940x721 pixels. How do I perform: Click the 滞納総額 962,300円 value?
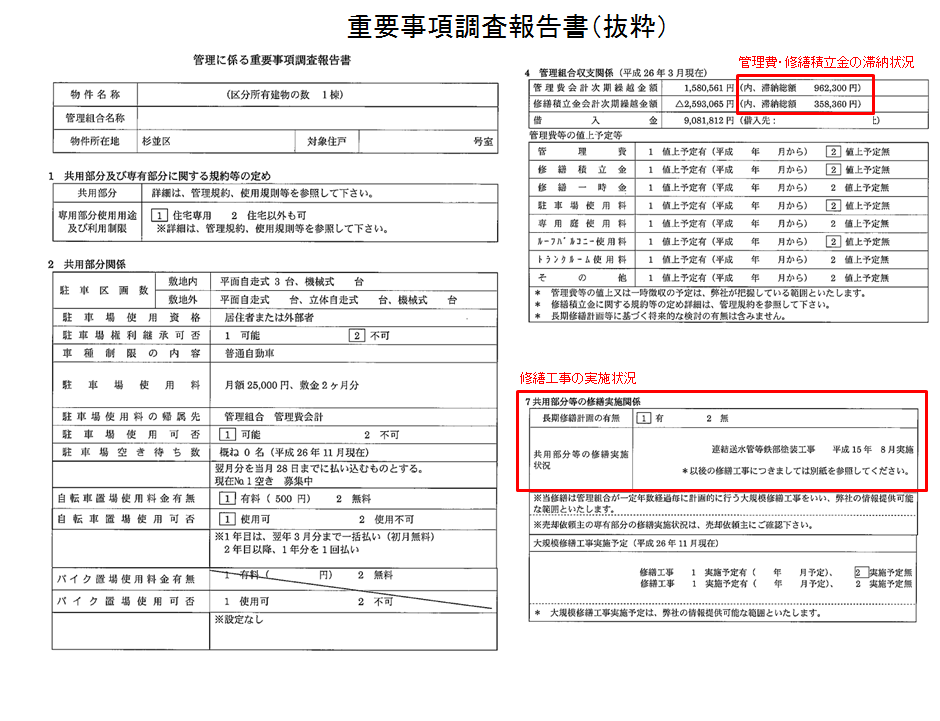pyautogui.click(x=800, y=88)
